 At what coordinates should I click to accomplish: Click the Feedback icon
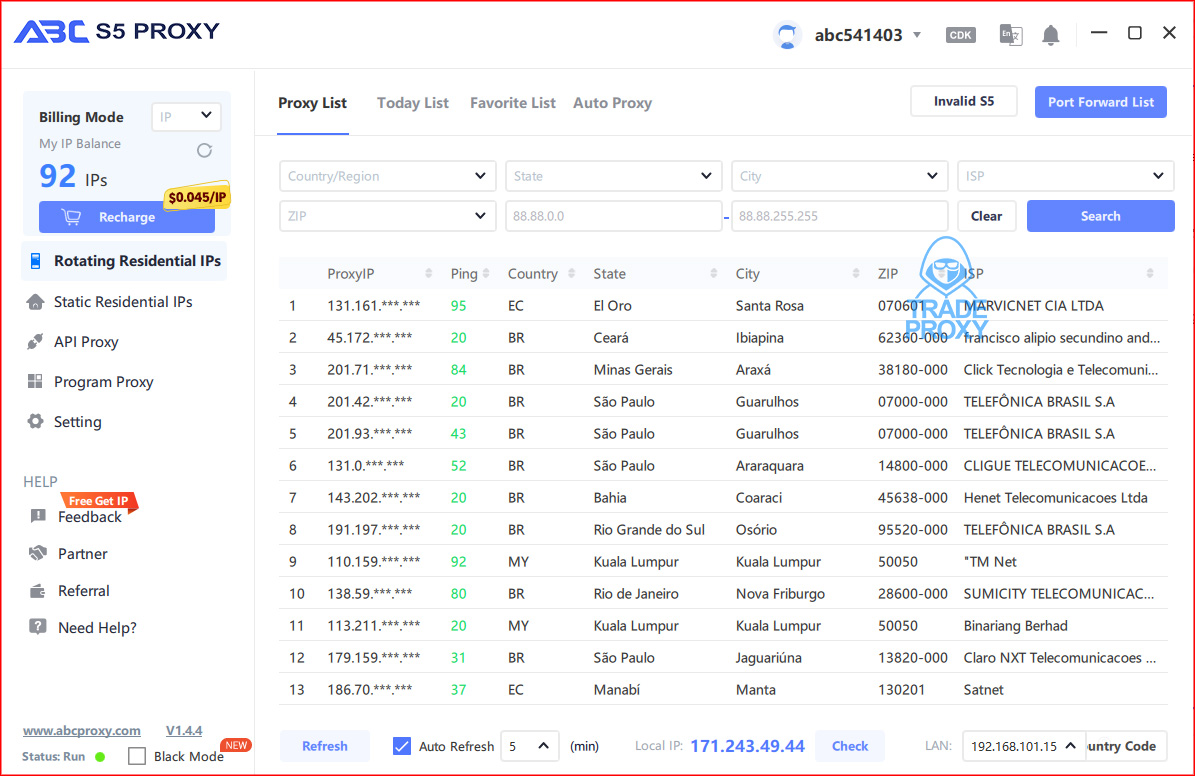click(x=37, y=516)
